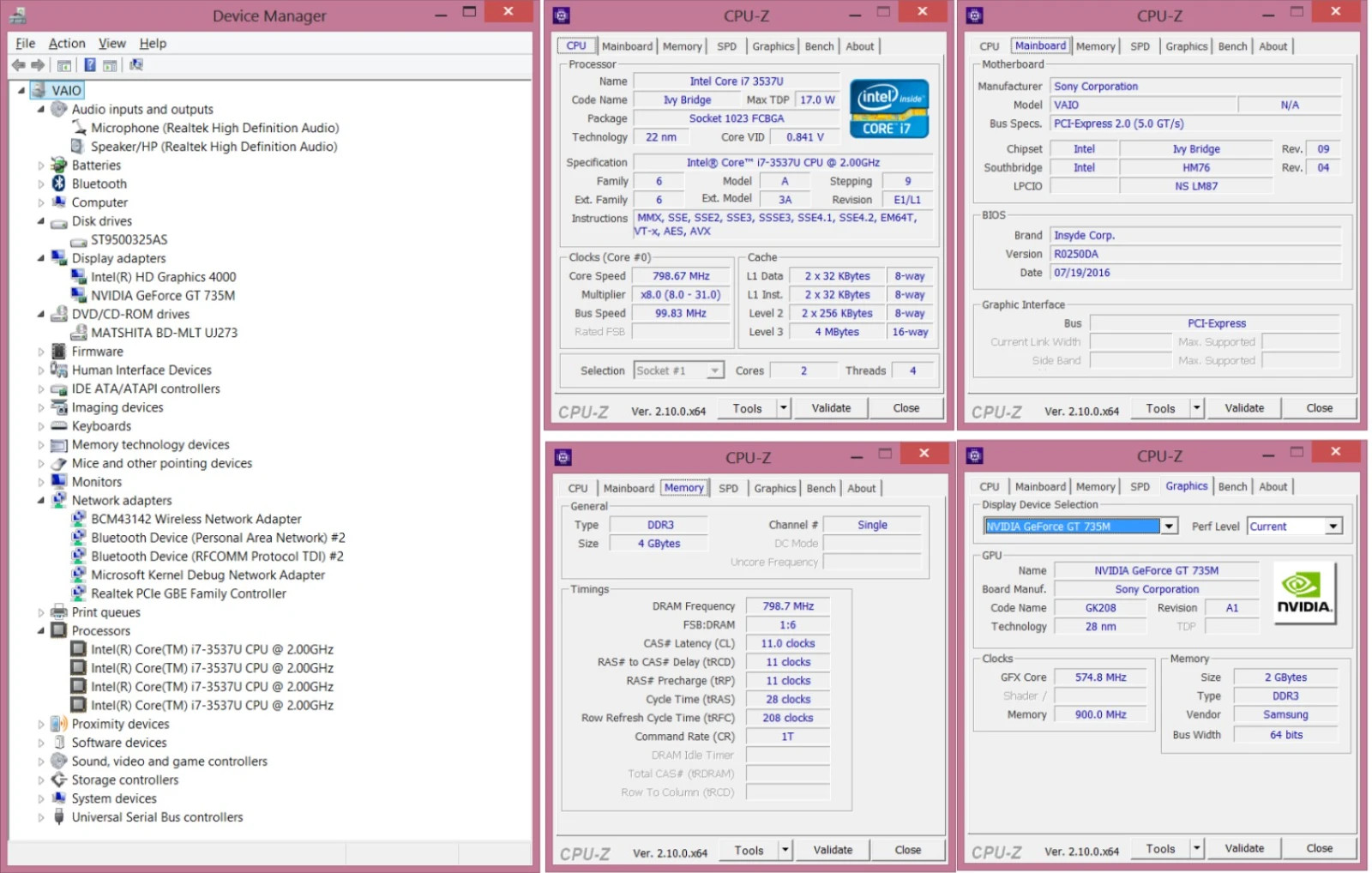Viewport: 1372px width, 873px height.
Task: Click the BIOS Version R0250DA field
Action: point(1195,254)
